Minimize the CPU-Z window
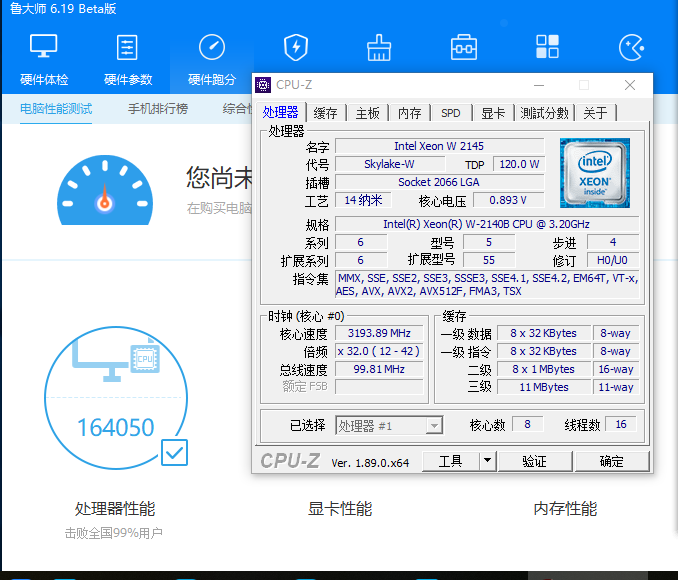This screenshot has height=580, width=678. 539,85
